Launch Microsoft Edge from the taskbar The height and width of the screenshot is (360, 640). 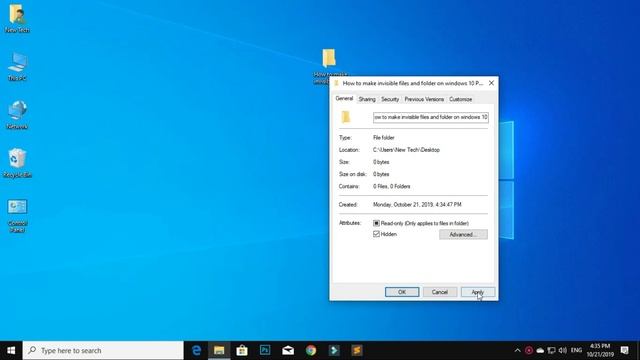[x=196, y=350]
